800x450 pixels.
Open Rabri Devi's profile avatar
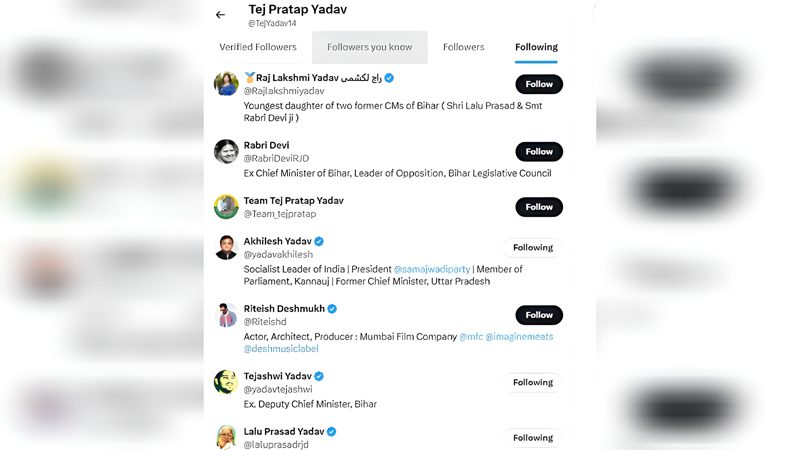pos(226,151)
